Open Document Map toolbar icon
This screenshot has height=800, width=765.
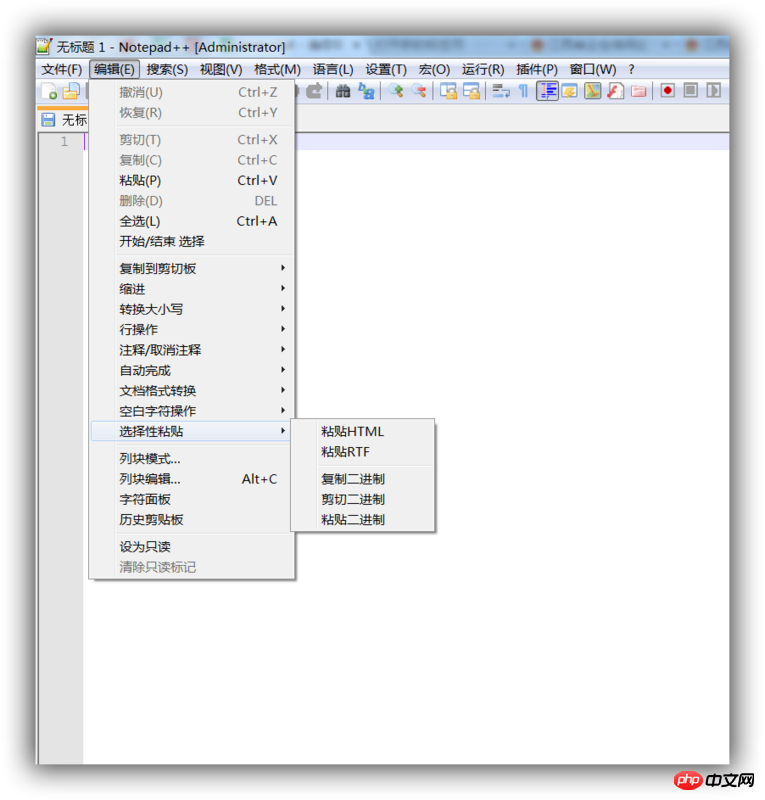tap(593, 91)
